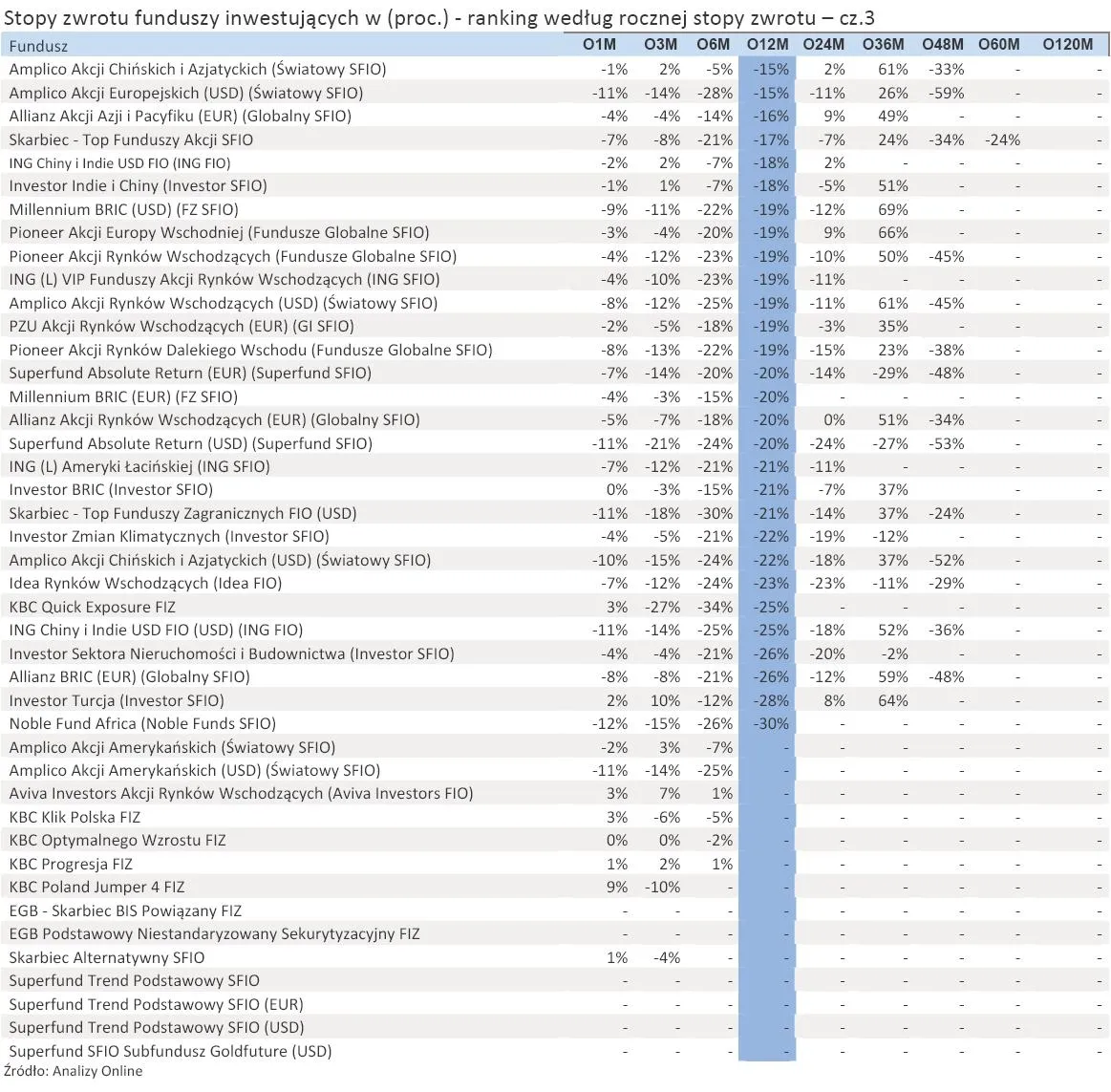
Task: Click the Fundusz column header
Action: [x=38, y=46]
